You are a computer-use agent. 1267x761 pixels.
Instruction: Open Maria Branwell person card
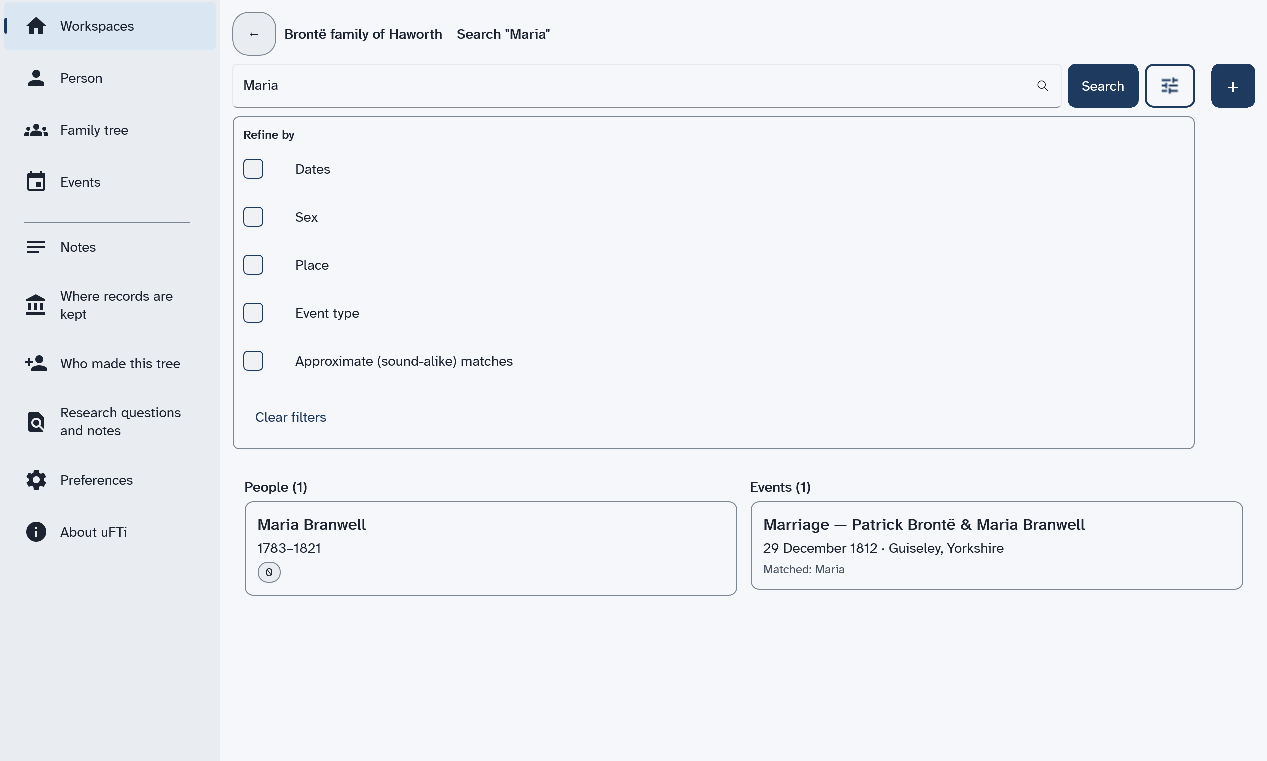click(x=491, y=548)
